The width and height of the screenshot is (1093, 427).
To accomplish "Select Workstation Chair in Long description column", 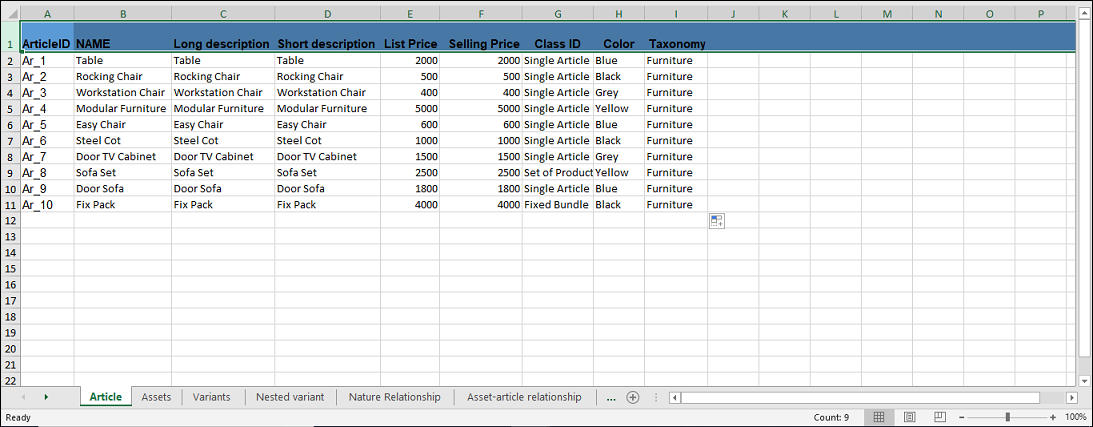I will coord(223,93).
